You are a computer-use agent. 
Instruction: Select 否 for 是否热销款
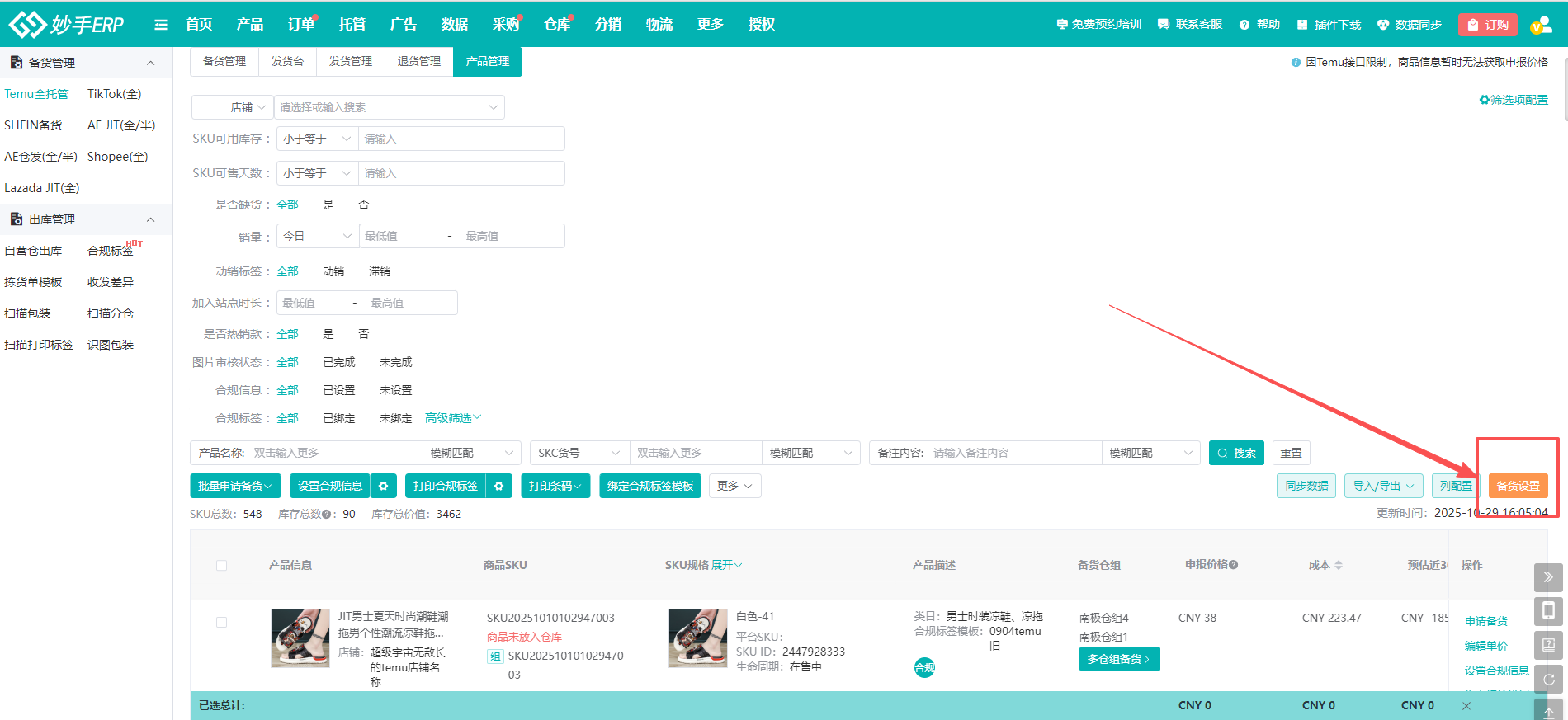coord(363,334)
